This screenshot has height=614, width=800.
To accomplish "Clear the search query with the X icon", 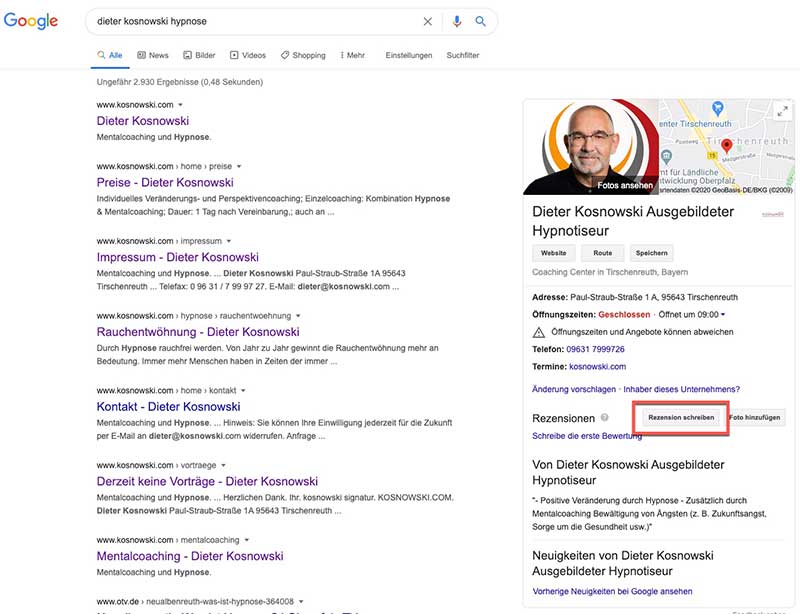I will point(427,21).
